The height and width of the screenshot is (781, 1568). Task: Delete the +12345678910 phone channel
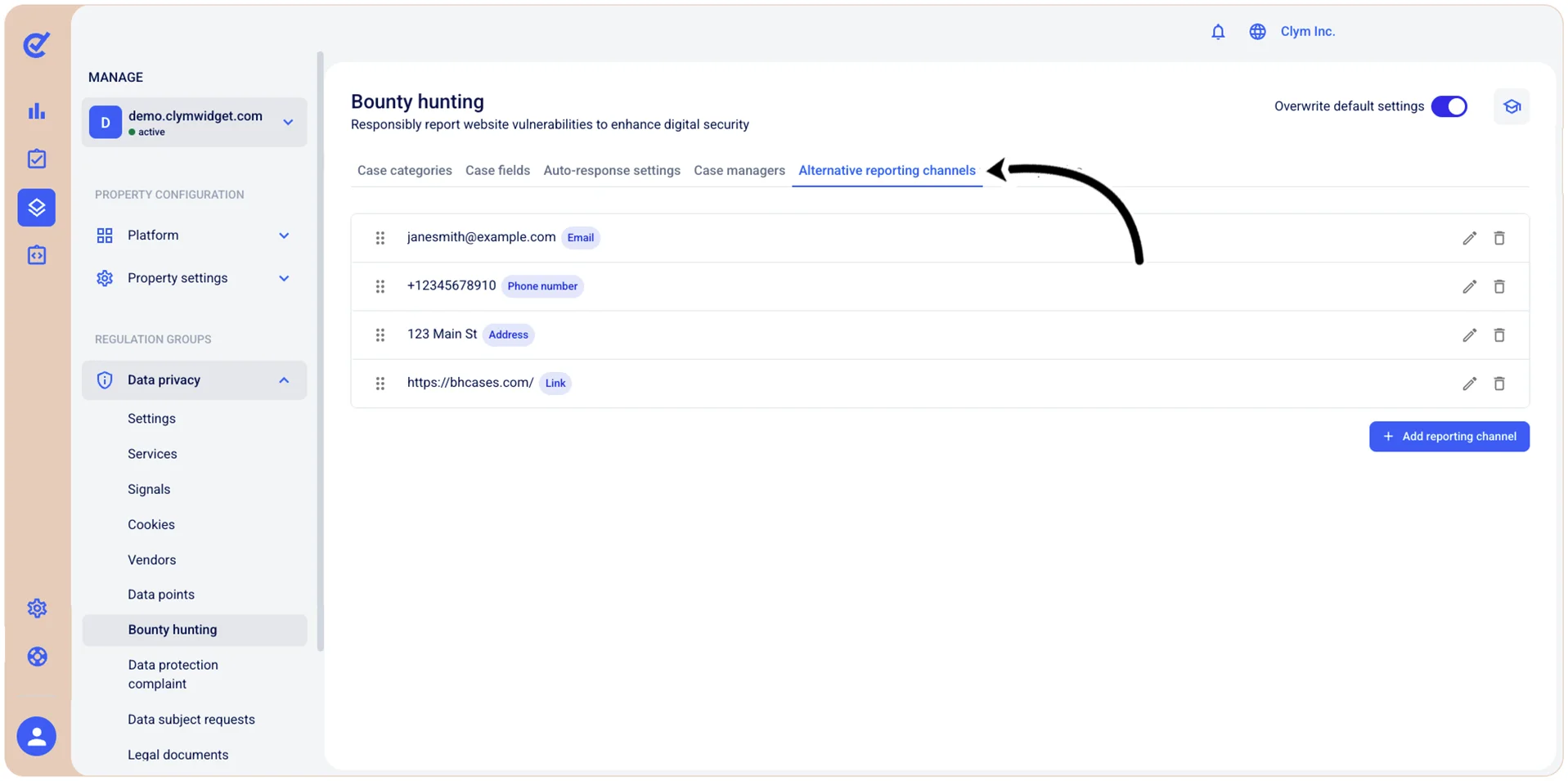click(x=1499, y=286)
